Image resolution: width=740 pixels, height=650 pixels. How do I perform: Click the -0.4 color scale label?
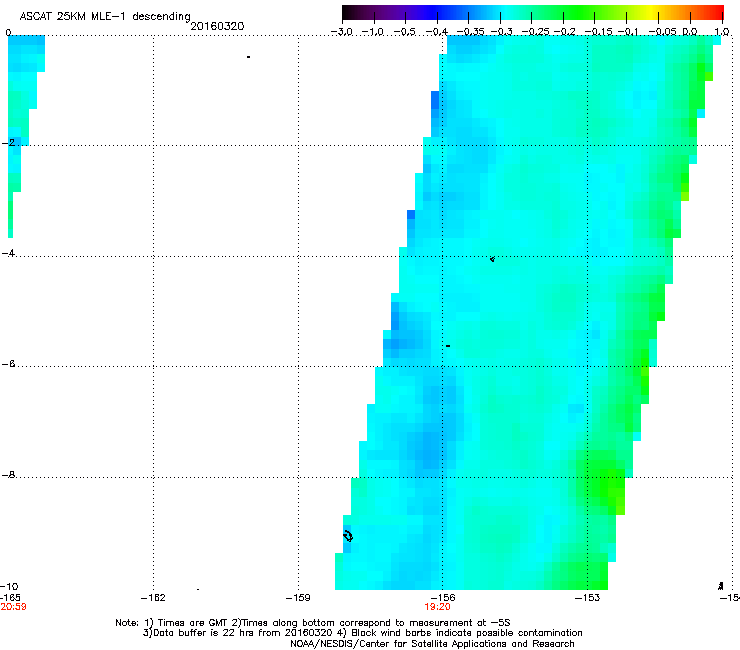pyautogui.click(x=437, y=32)
